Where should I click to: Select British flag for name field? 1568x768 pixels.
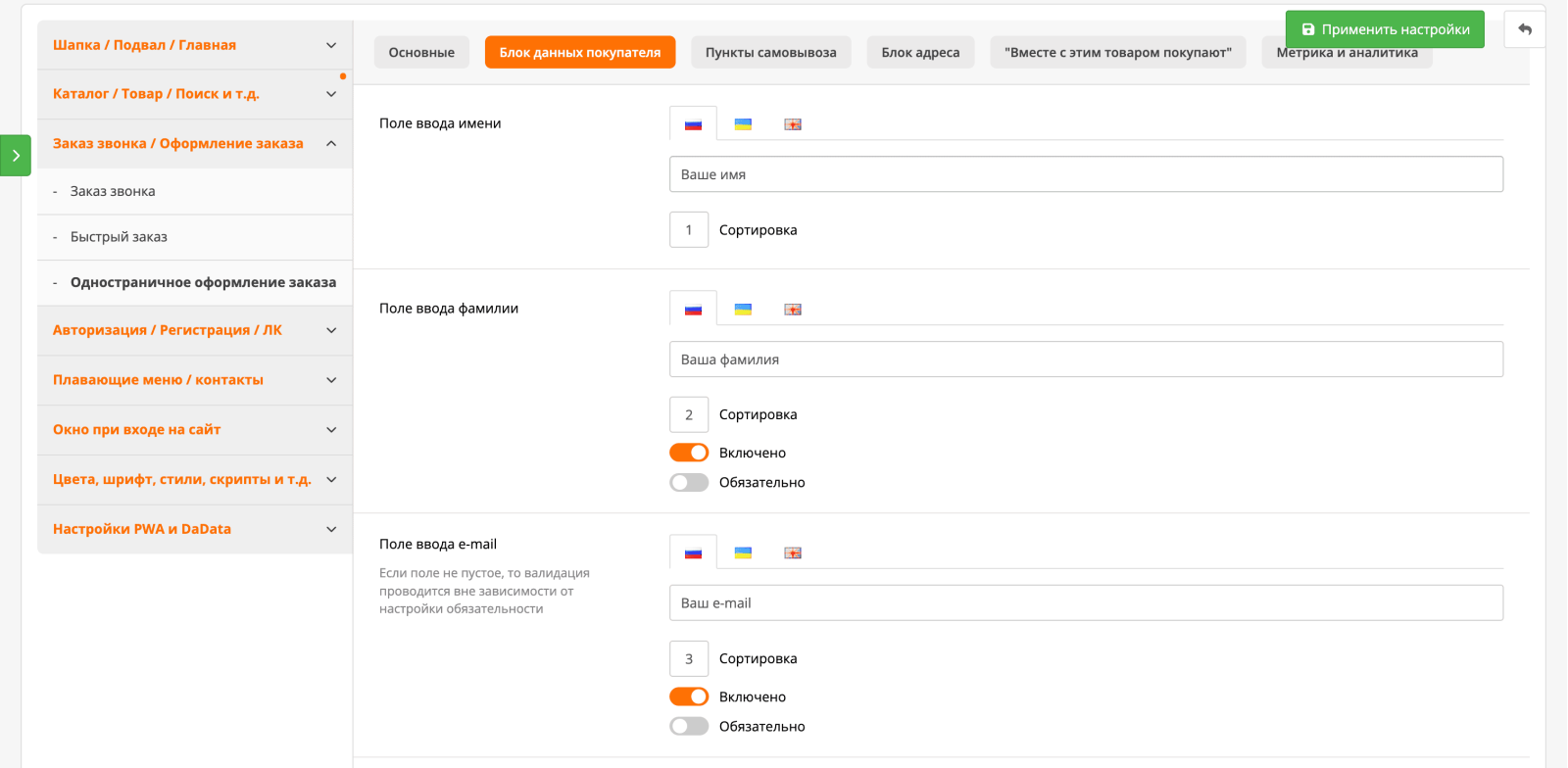tap(793, 124)
